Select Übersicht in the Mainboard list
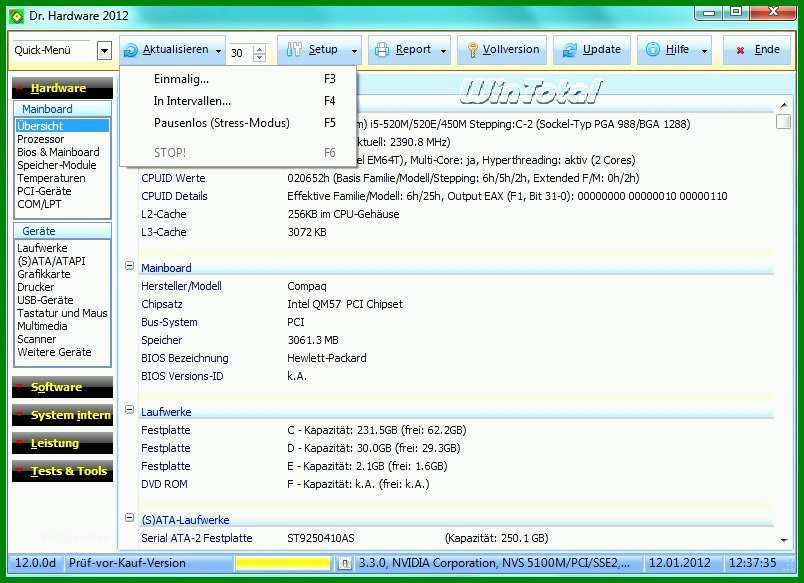Viewport: 804px width, 583px height. pyautogui.click(x=63, y=126)
